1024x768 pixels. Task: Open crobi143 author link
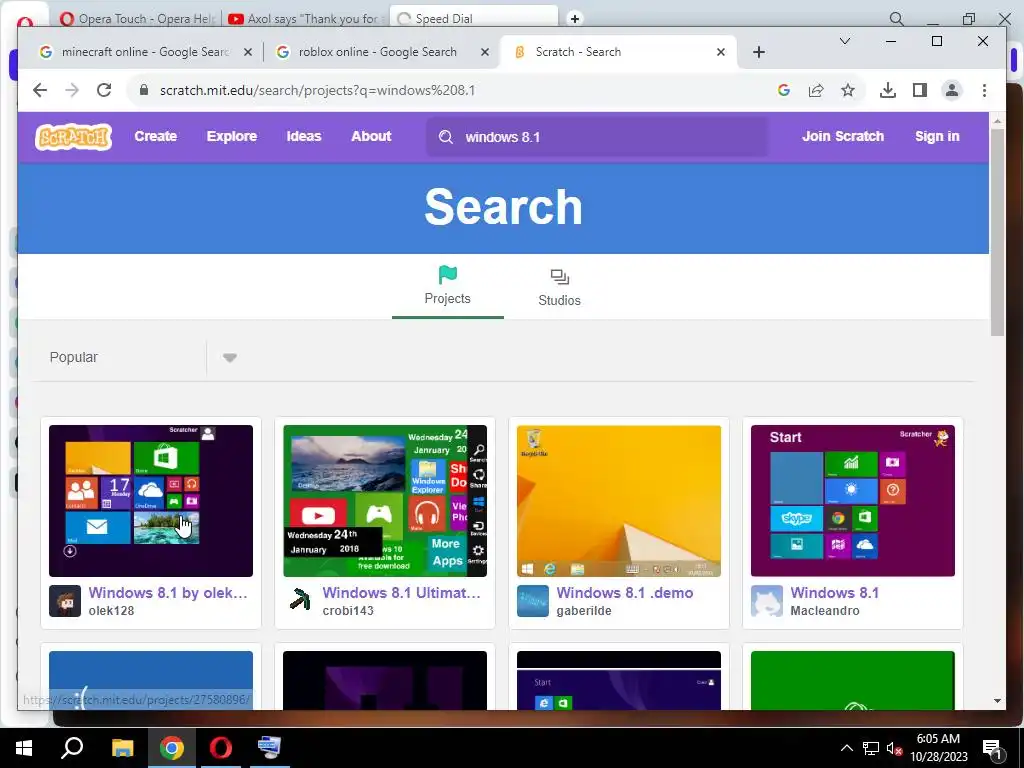click(x=348, y=611)
